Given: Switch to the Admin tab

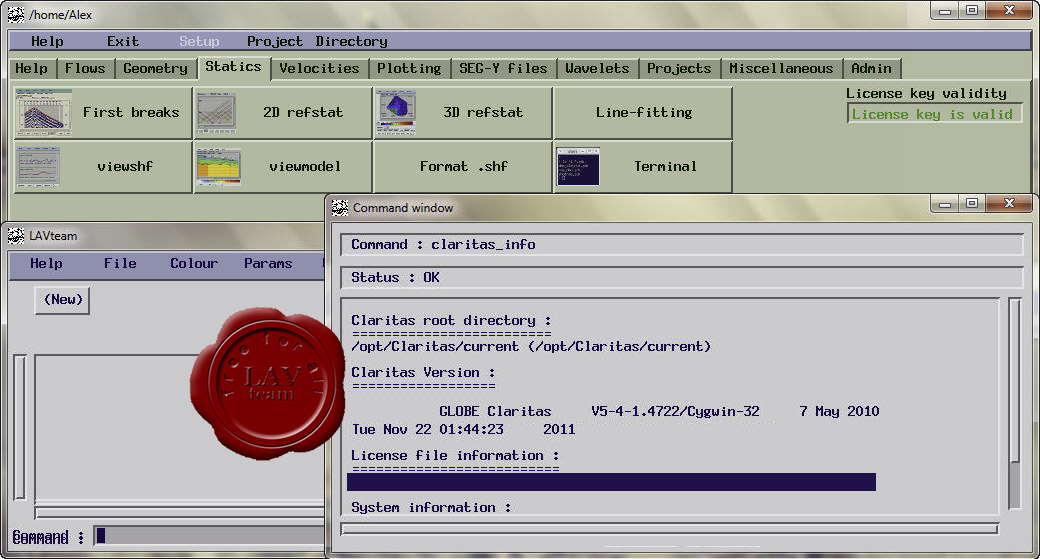Looking at the screenshot, I should click(872, 68).
